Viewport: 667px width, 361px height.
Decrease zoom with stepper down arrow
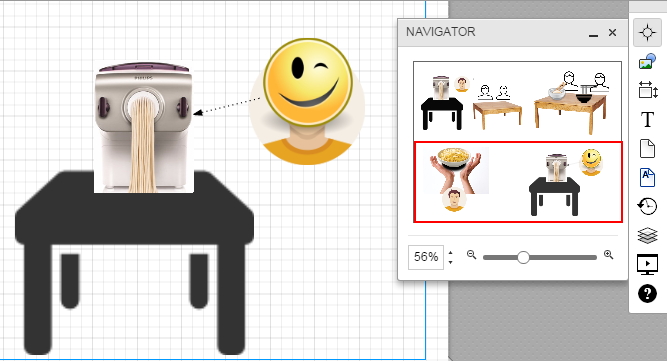(x=450, y=262)
